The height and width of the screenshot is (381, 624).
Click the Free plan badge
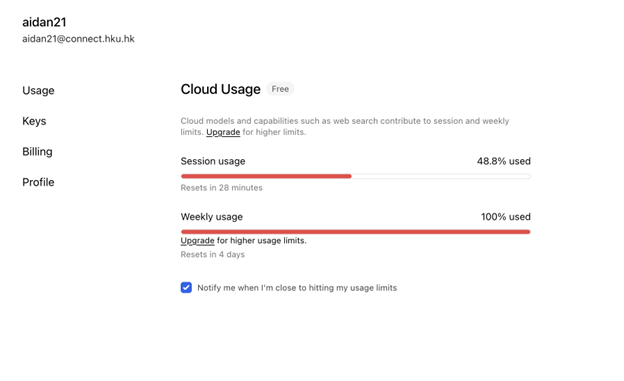pos(280,89)
